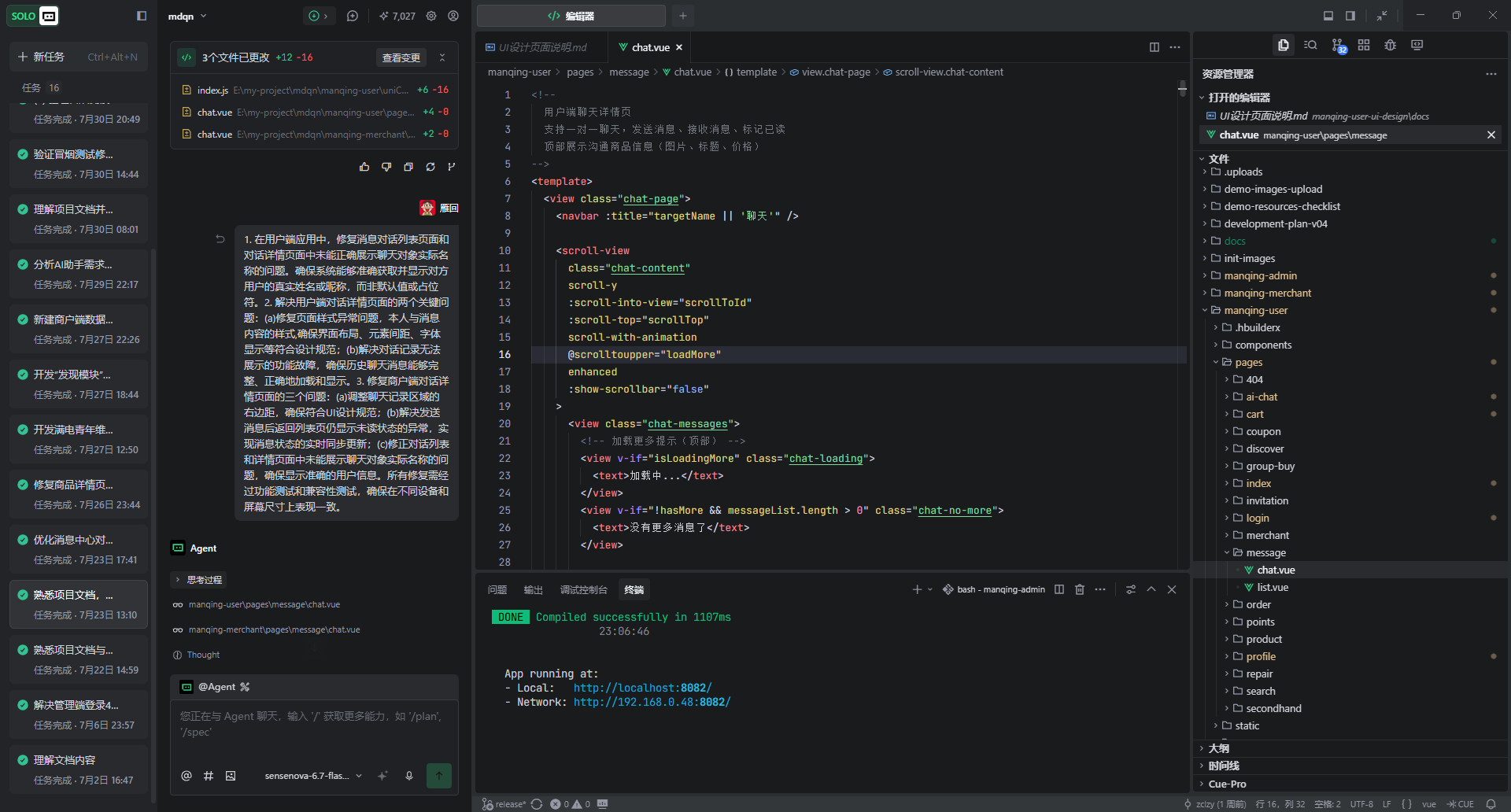1511x812 pixels.
Task: Click the # context icon in chat input
Action: (x=209, y=776)
